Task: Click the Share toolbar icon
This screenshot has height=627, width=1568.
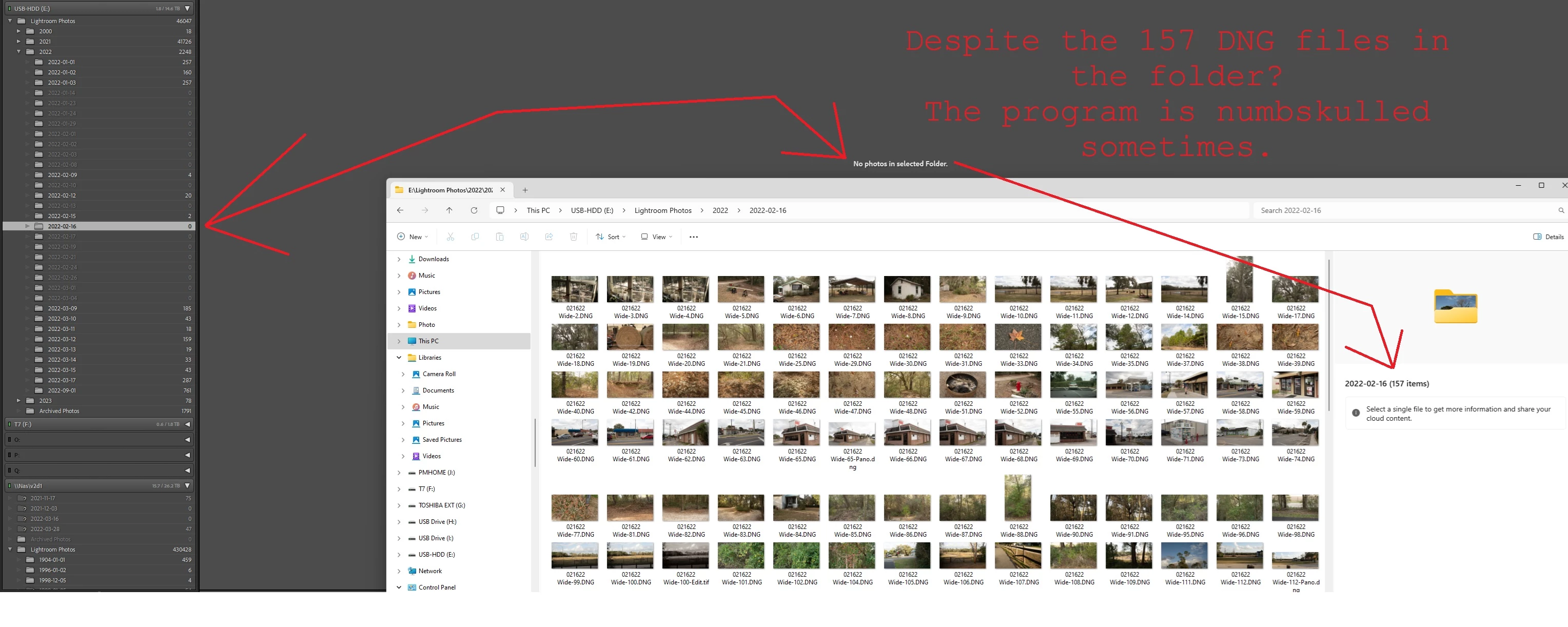Action: coord(548,237)
